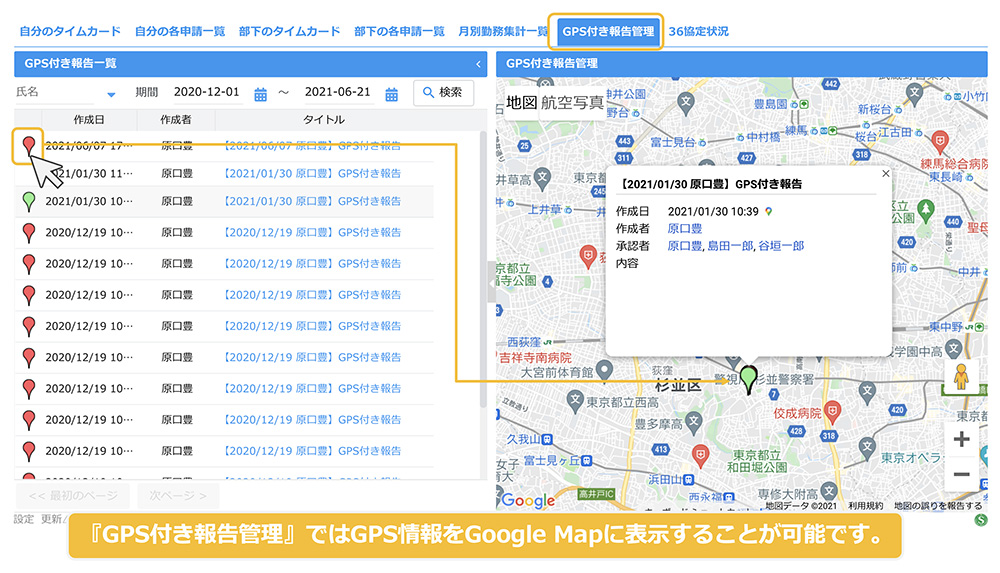The height and width of the screenshot is (573, 1000).
Task: Click route 318 badge near 佼成病院
Action: pos(829,436)
